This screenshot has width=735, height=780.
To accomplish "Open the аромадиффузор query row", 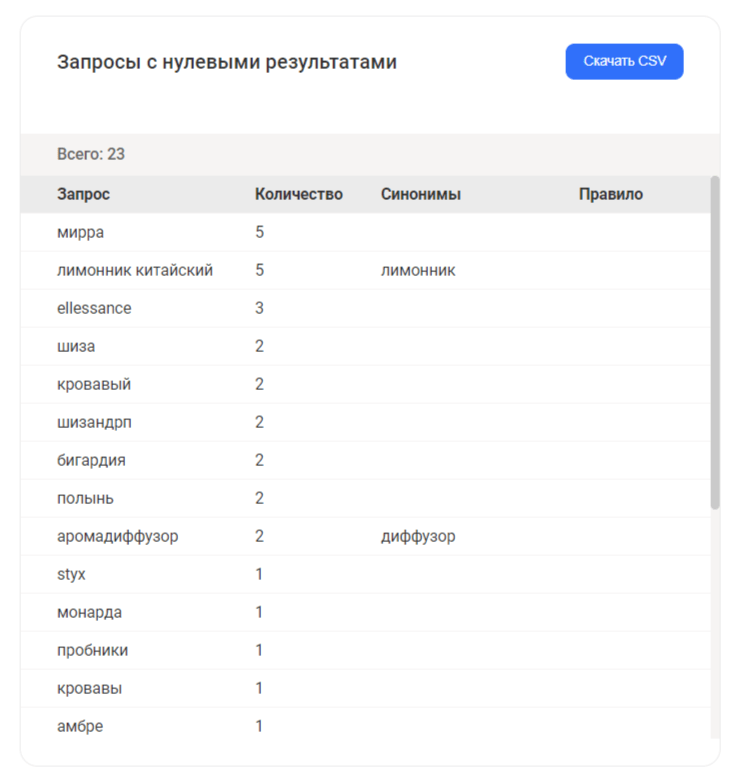I will click(366, 536).
